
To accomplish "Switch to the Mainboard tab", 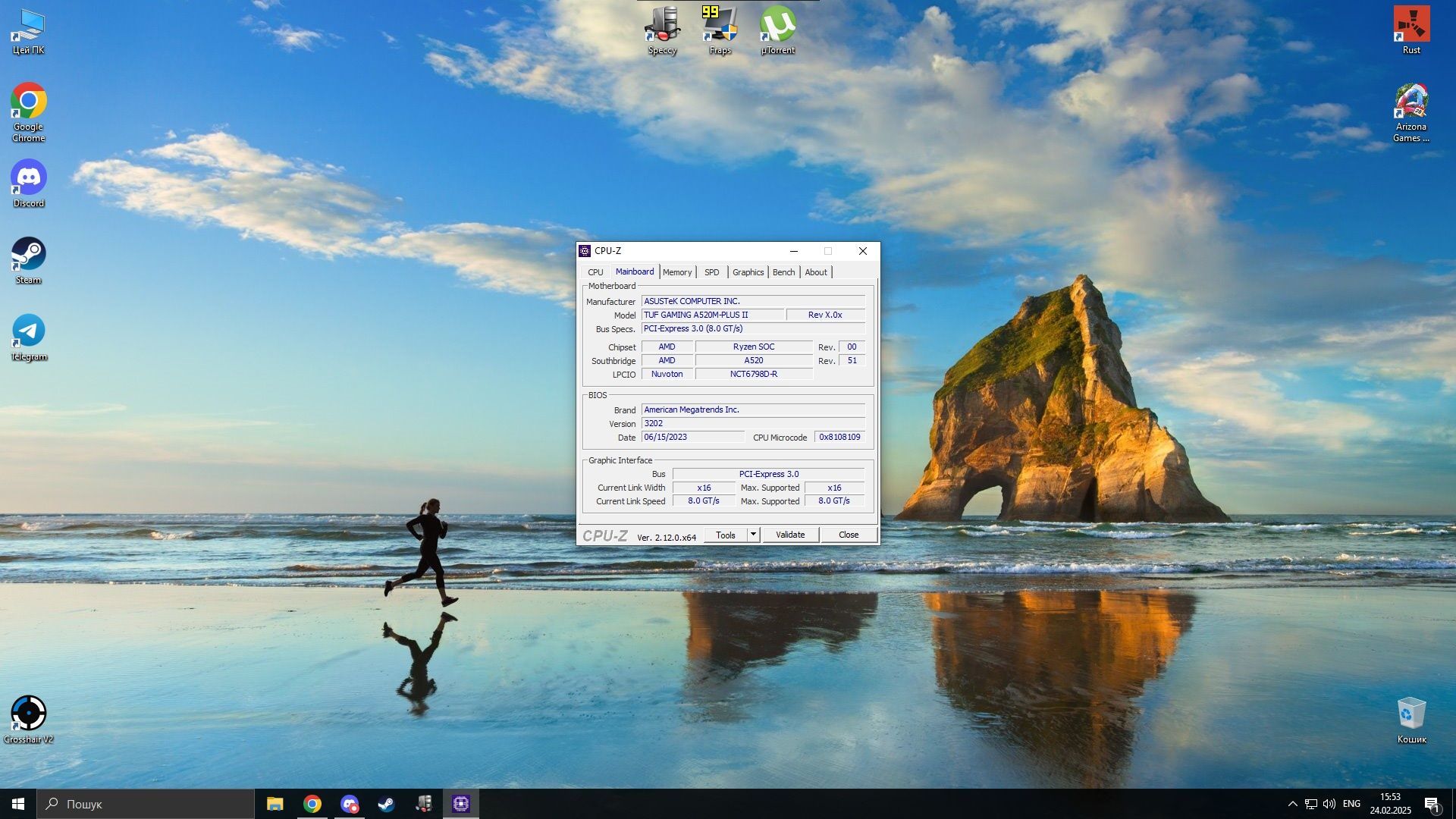I will pos(635,271).
